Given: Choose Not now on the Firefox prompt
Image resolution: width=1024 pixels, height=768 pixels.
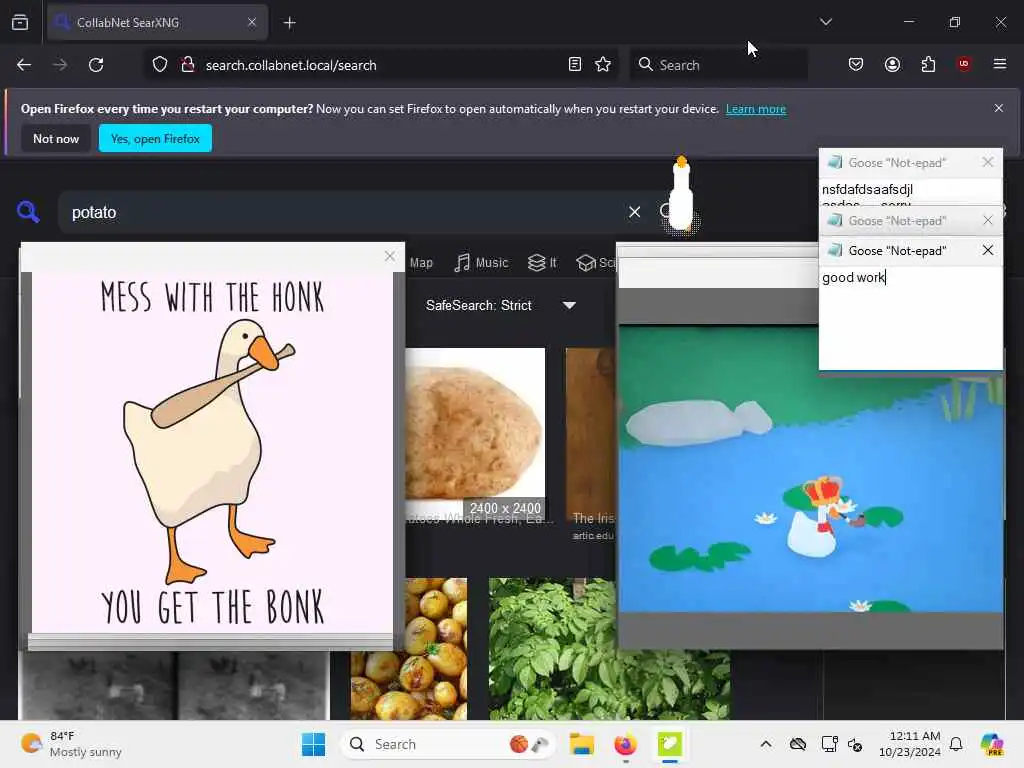Looking at the screenshot, I should pos(56,138).
